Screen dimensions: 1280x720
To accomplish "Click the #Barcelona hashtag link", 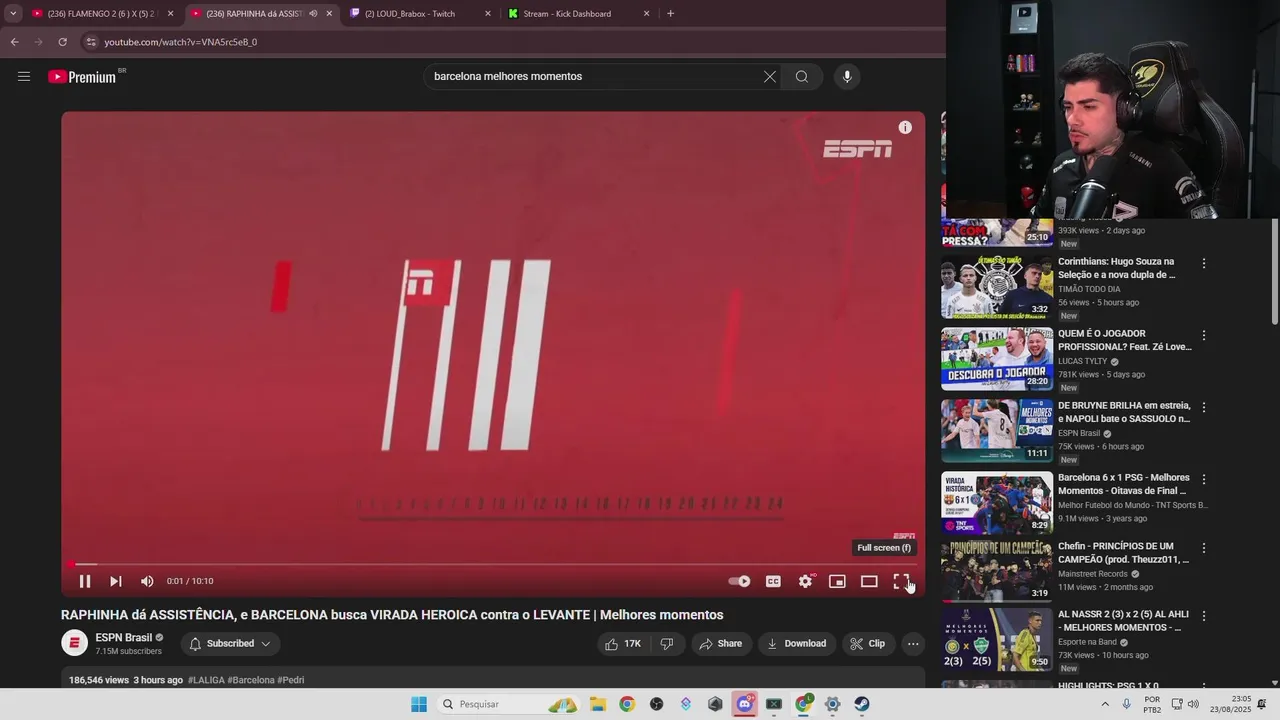I will click(251, 680).
